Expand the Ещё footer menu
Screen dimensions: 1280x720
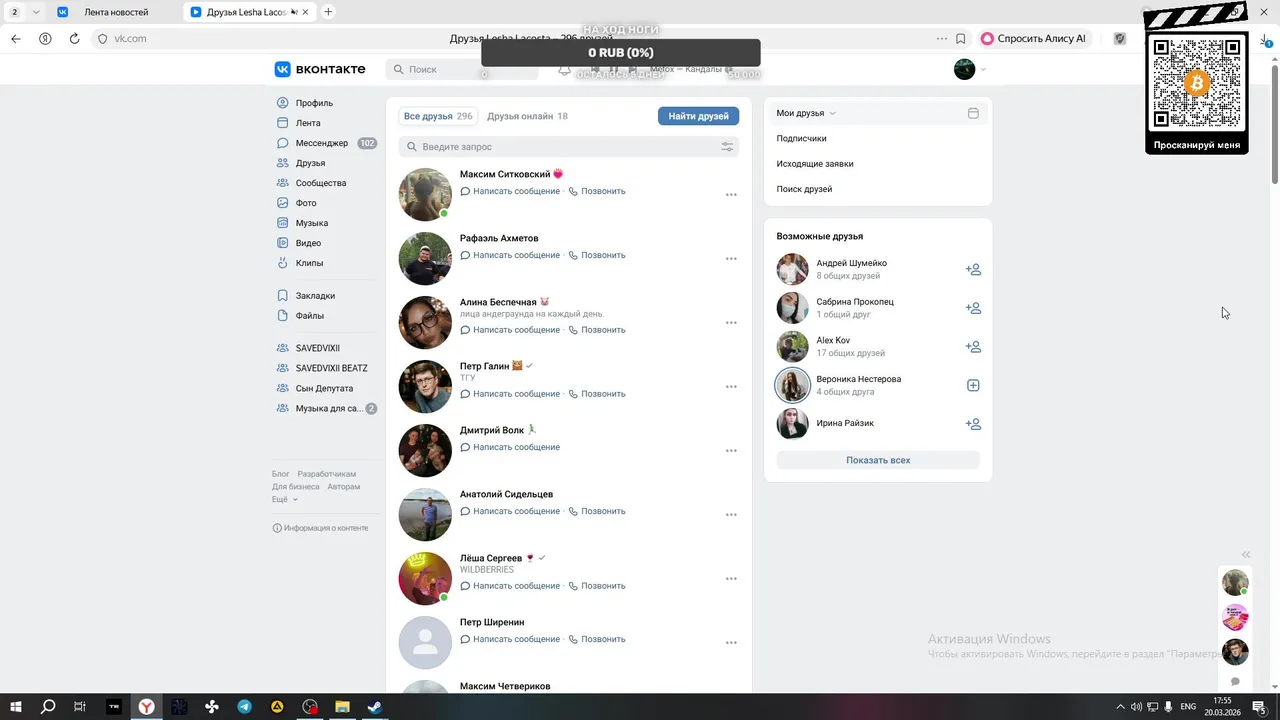click(x=284, y=499)
